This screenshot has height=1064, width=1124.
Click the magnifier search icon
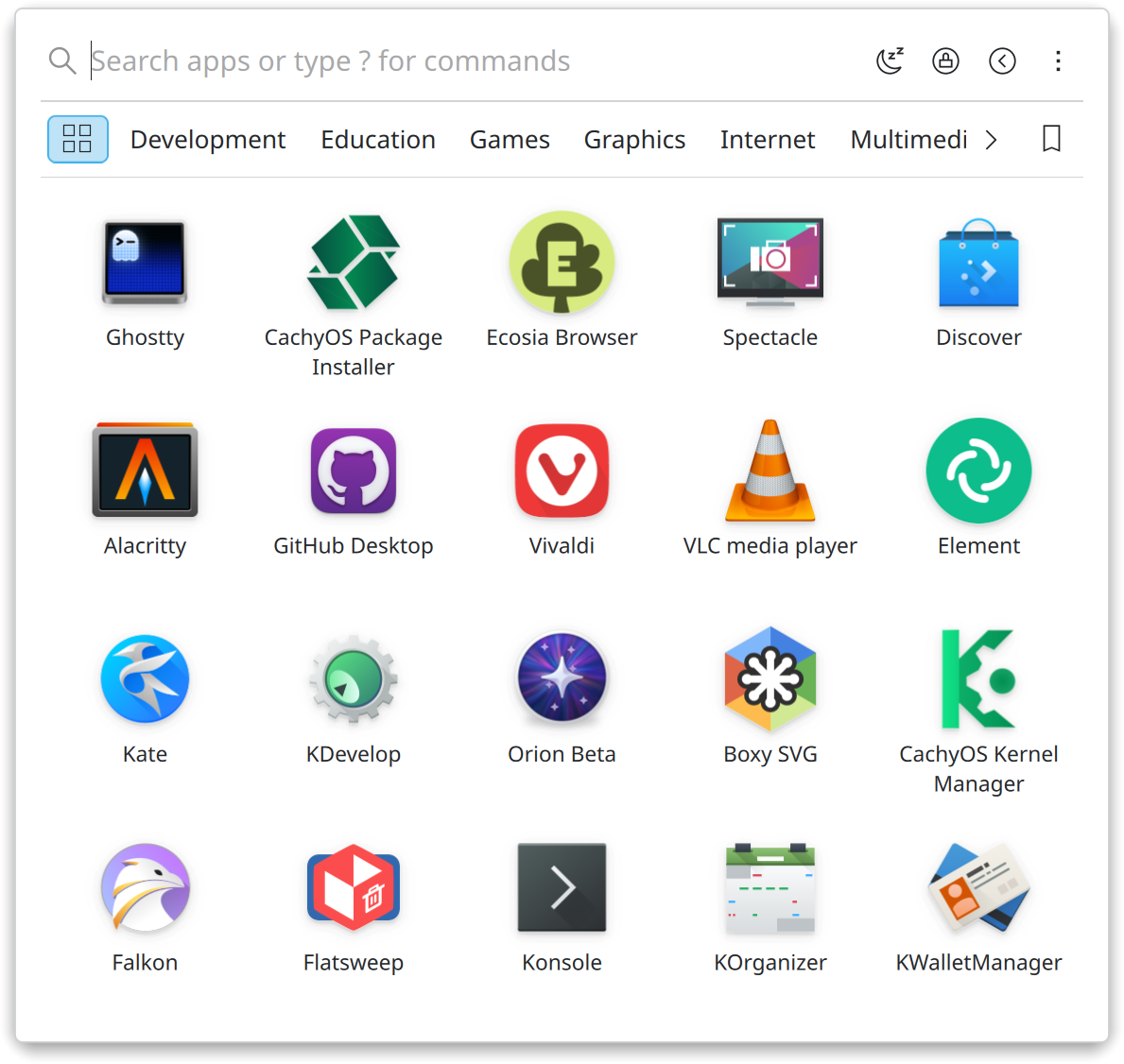[x=62, y=60]
